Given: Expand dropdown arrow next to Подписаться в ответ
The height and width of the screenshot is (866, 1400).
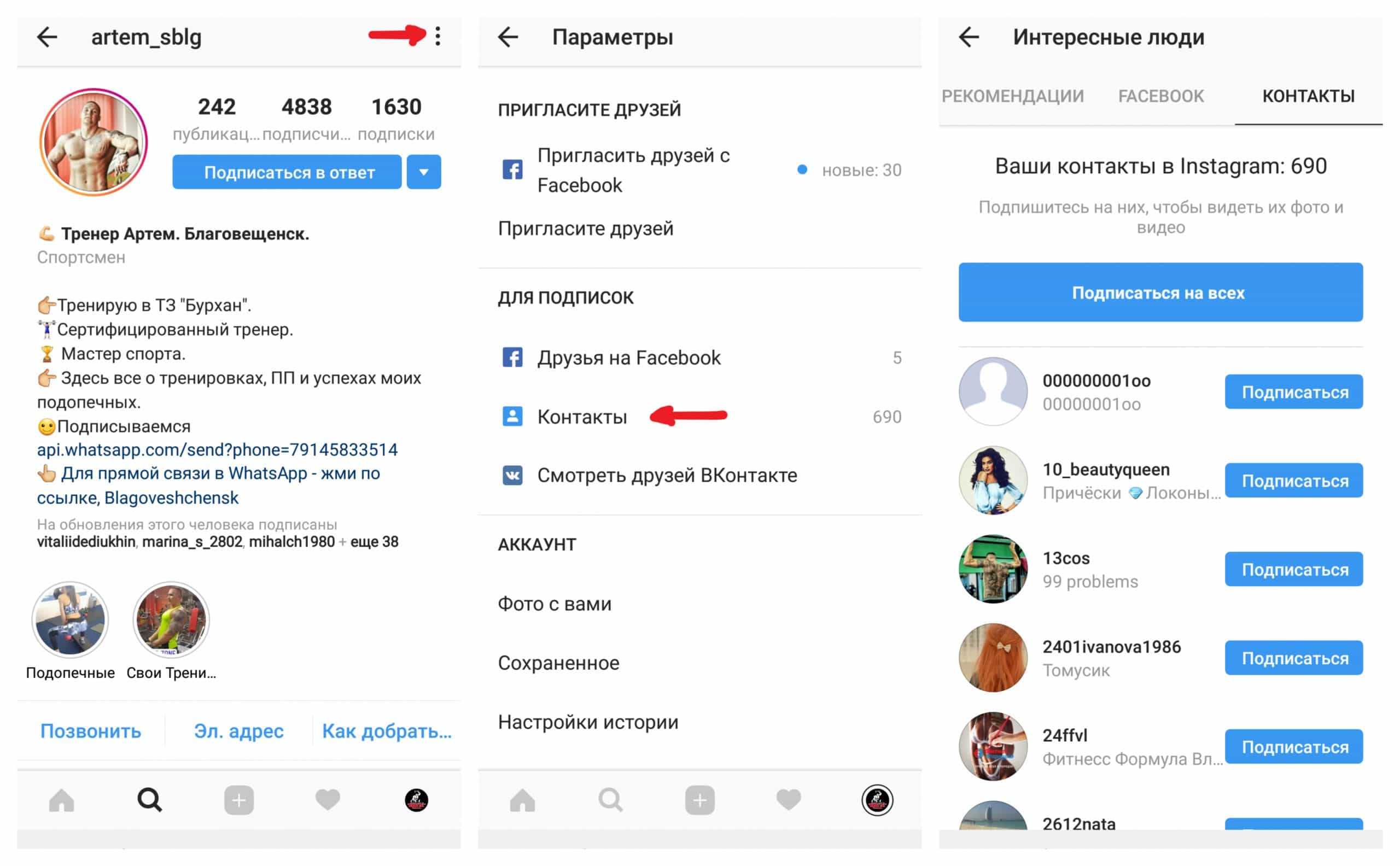Looking at the screenshot, I should click(424, 172).
